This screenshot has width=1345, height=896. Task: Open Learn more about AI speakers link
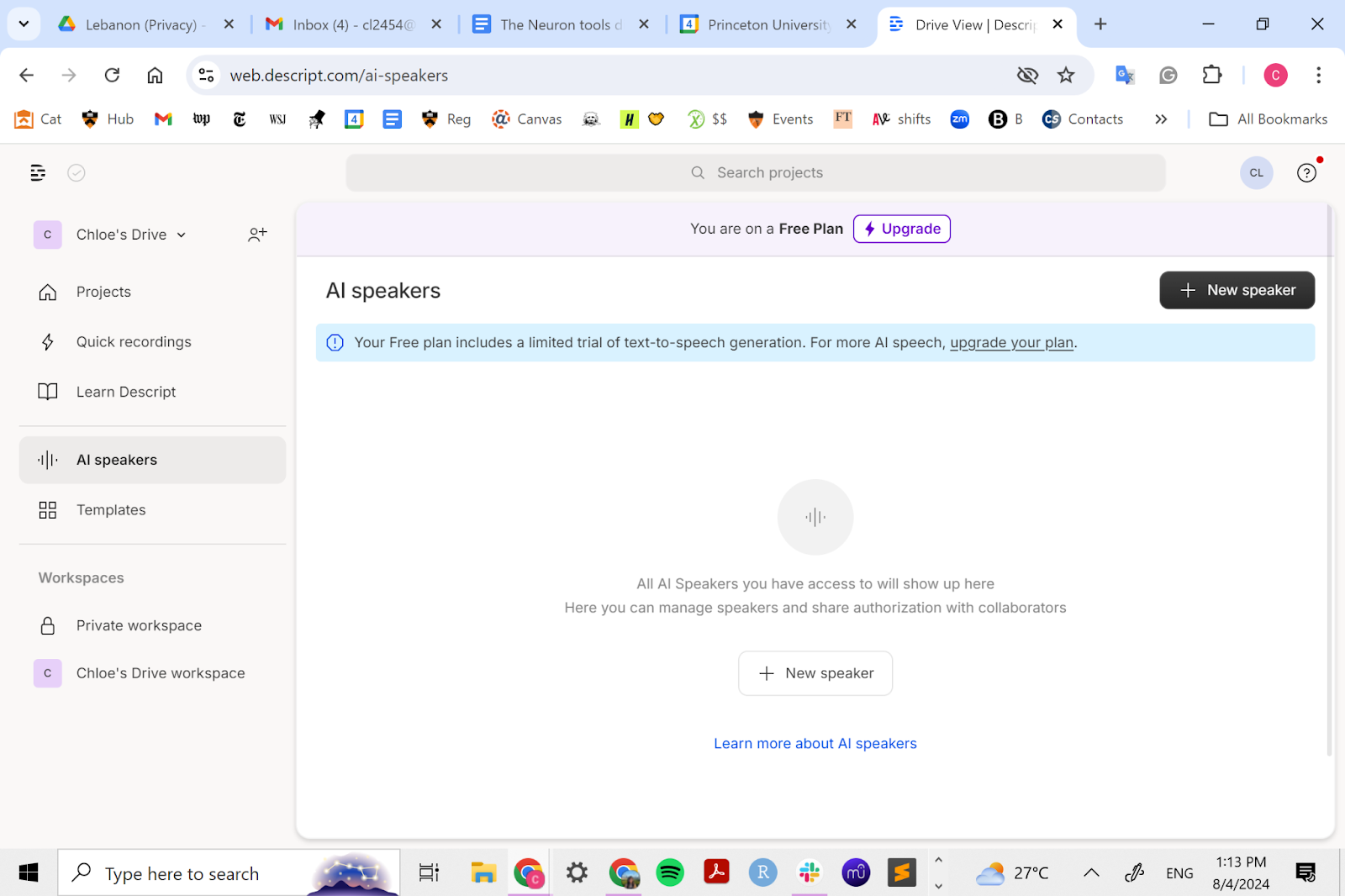[815, 744]
